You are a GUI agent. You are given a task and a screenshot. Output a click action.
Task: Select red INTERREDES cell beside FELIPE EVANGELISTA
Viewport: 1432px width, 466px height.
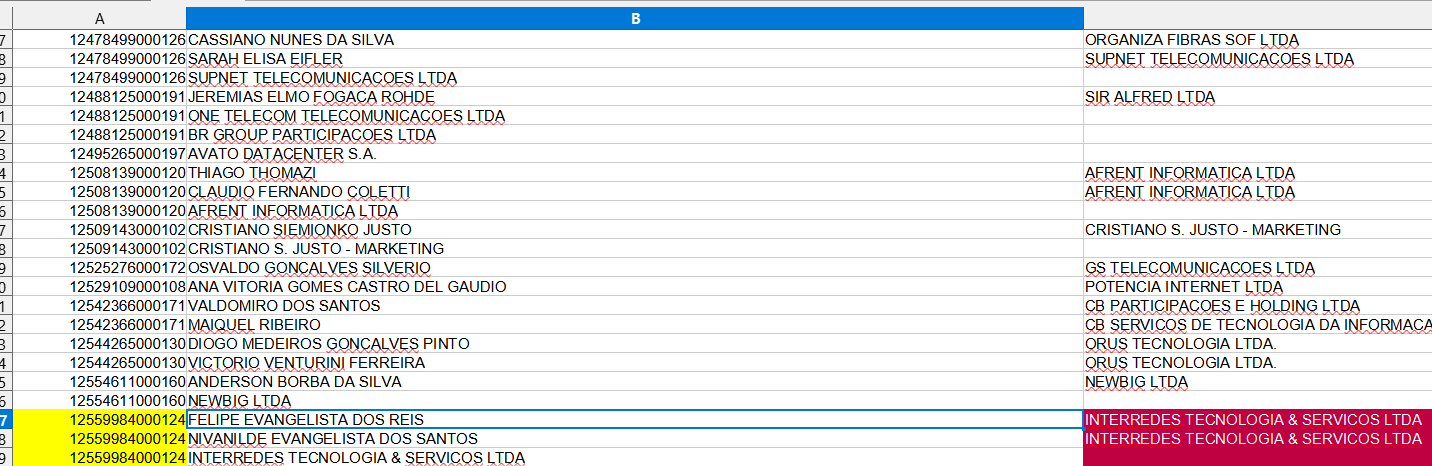click(1258, 420)
